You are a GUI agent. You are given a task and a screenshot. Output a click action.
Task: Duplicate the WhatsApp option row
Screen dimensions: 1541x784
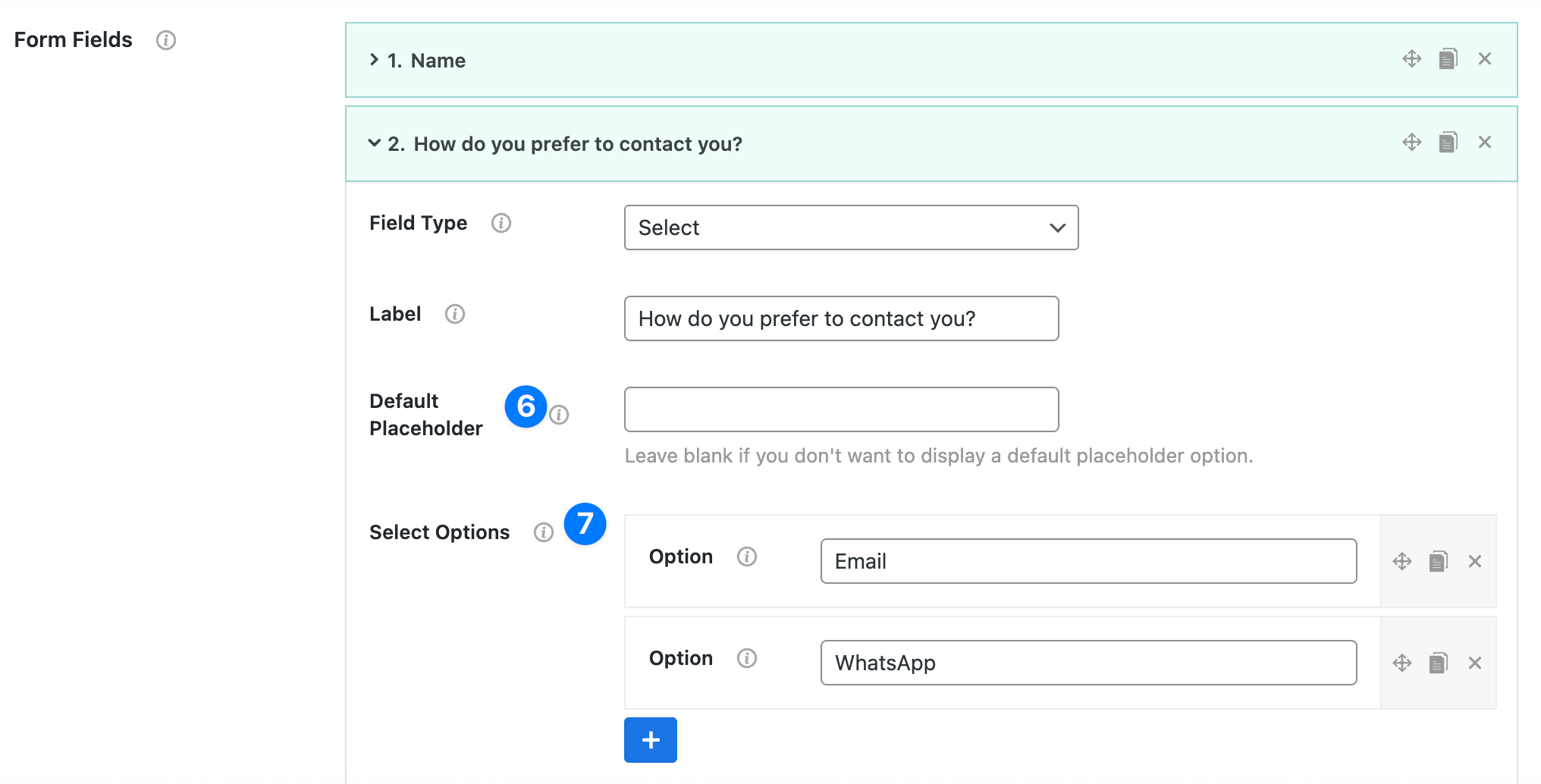point(1438,663)
